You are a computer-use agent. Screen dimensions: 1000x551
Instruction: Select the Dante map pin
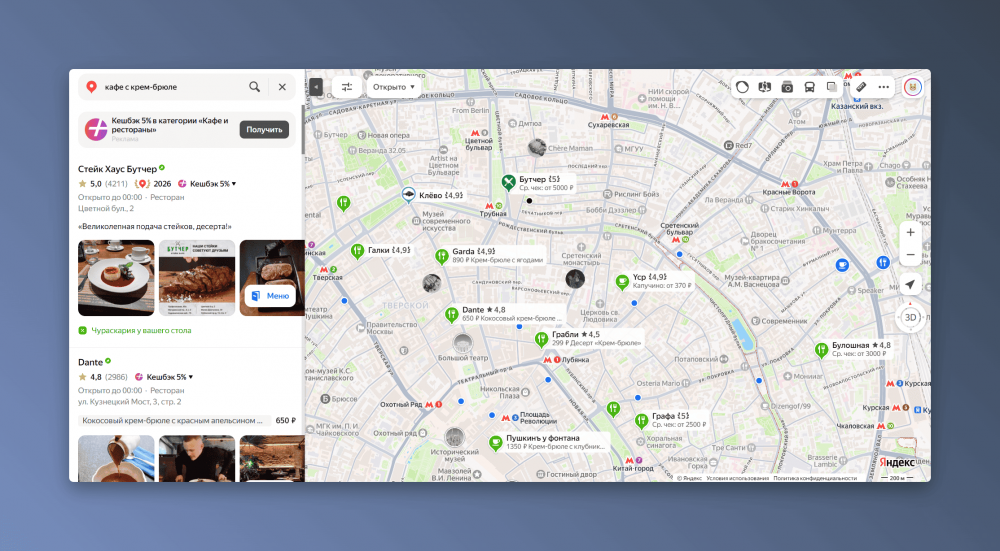coord(452,314)
